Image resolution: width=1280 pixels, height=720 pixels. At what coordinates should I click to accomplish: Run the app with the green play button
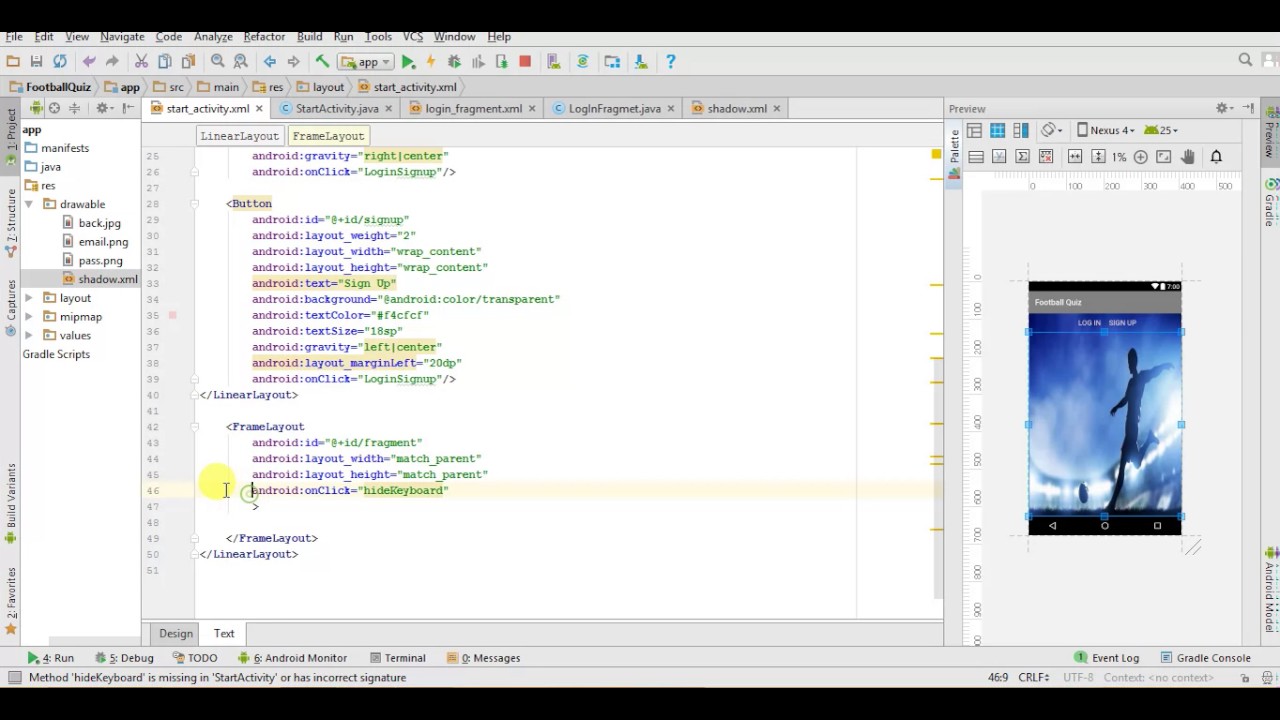pos(408,62)
